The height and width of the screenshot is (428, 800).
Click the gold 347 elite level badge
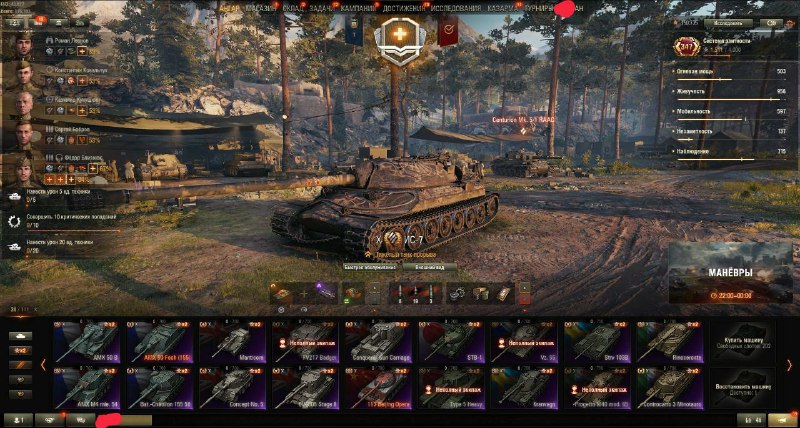[x=686, y=47]
